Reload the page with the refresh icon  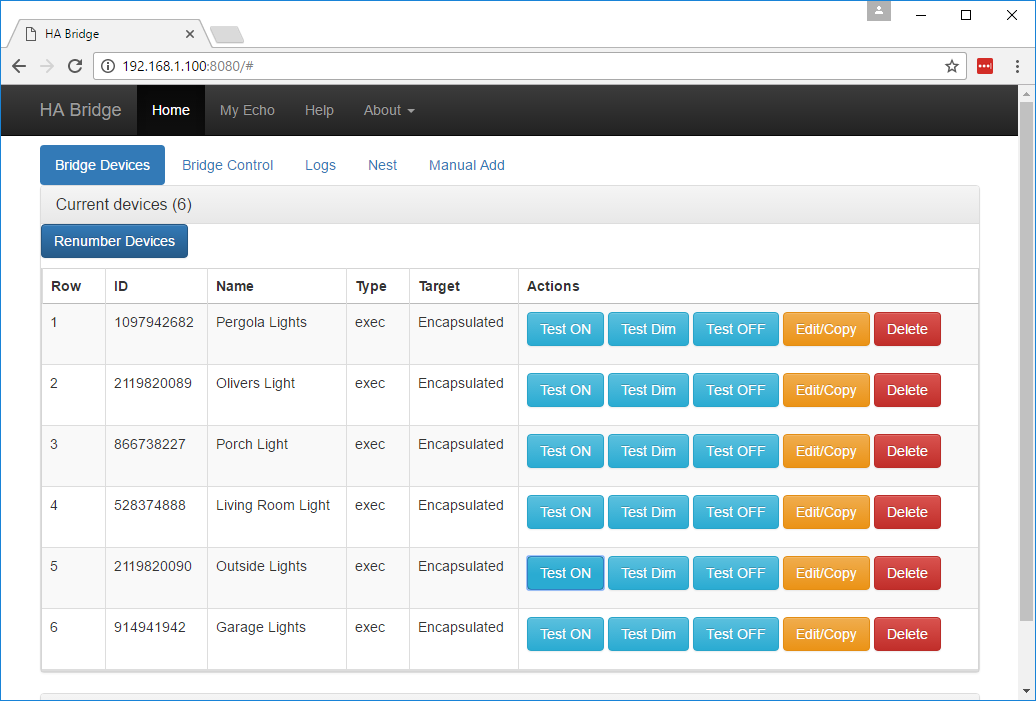coord(75,66)
